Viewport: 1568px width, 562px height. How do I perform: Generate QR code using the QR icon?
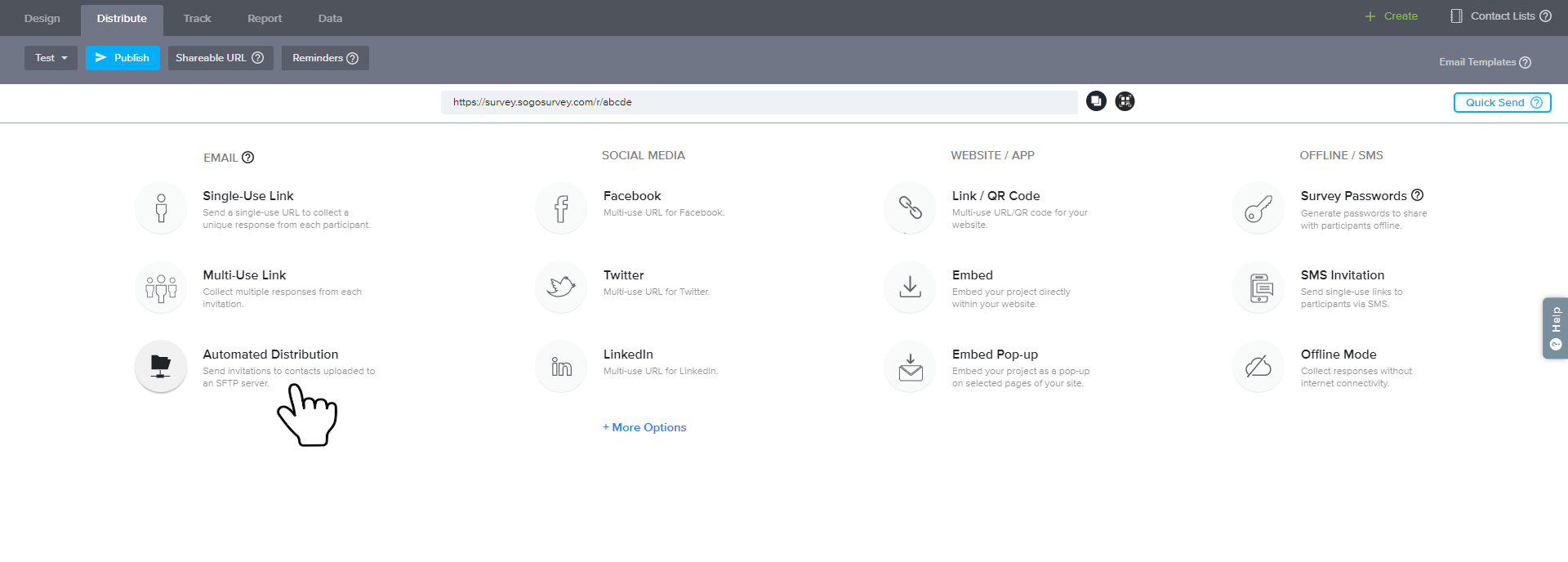(x=1125, y=101)
